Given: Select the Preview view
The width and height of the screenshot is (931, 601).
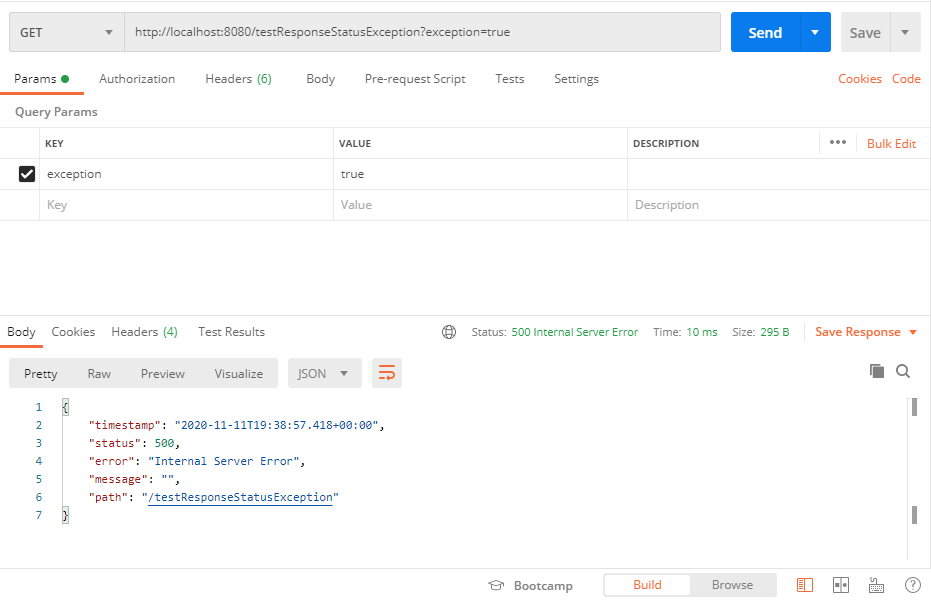Looking at the screenshot, I should (x=163, y=374).
